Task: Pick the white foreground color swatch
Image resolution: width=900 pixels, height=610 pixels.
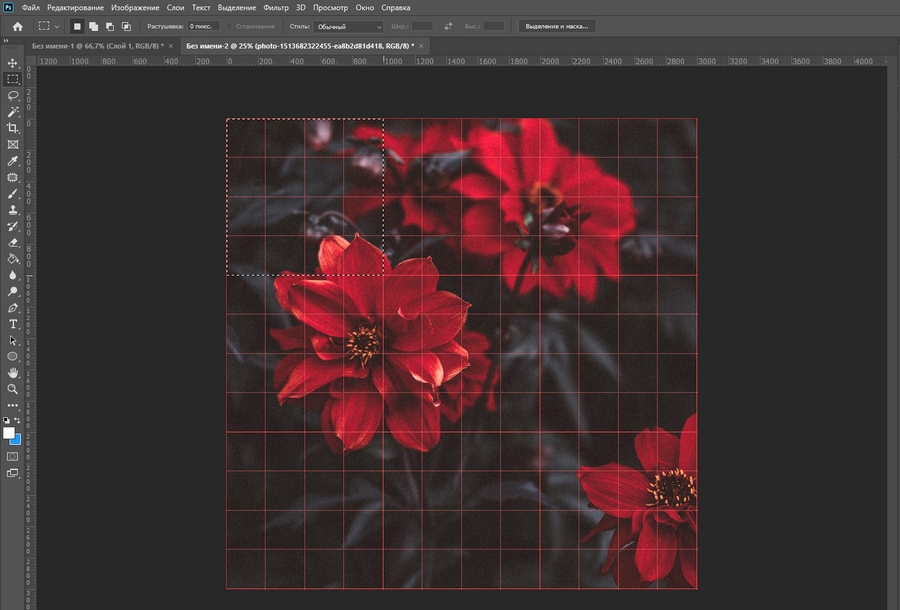Action: click(x=8, y=433)
